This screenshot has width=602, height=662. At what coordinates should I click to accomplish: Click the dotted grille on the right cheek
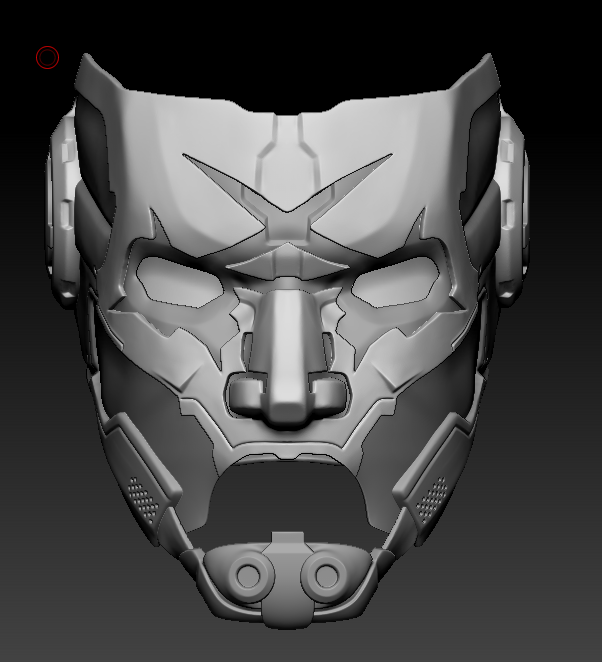coord(431,493)
